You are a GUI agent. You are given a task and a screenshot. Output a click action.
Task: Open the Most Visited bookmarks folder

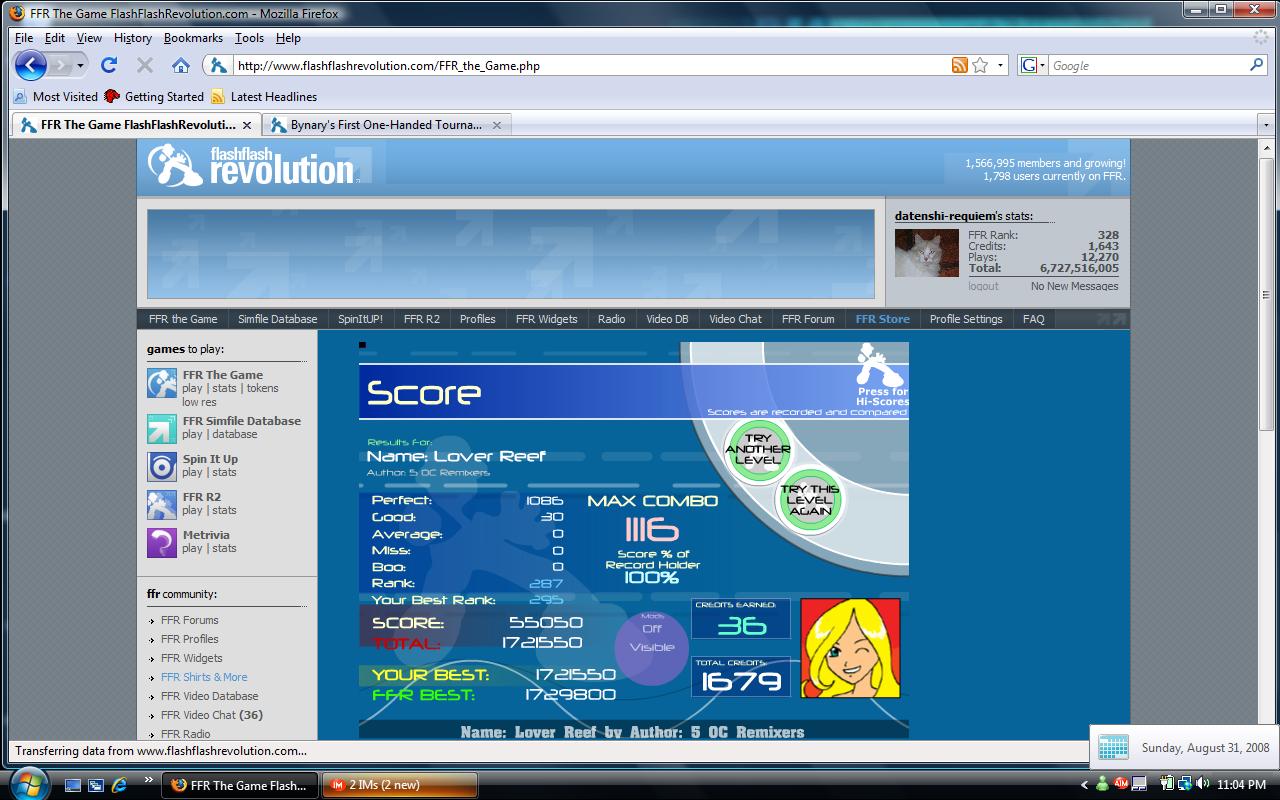coord(56,97)
